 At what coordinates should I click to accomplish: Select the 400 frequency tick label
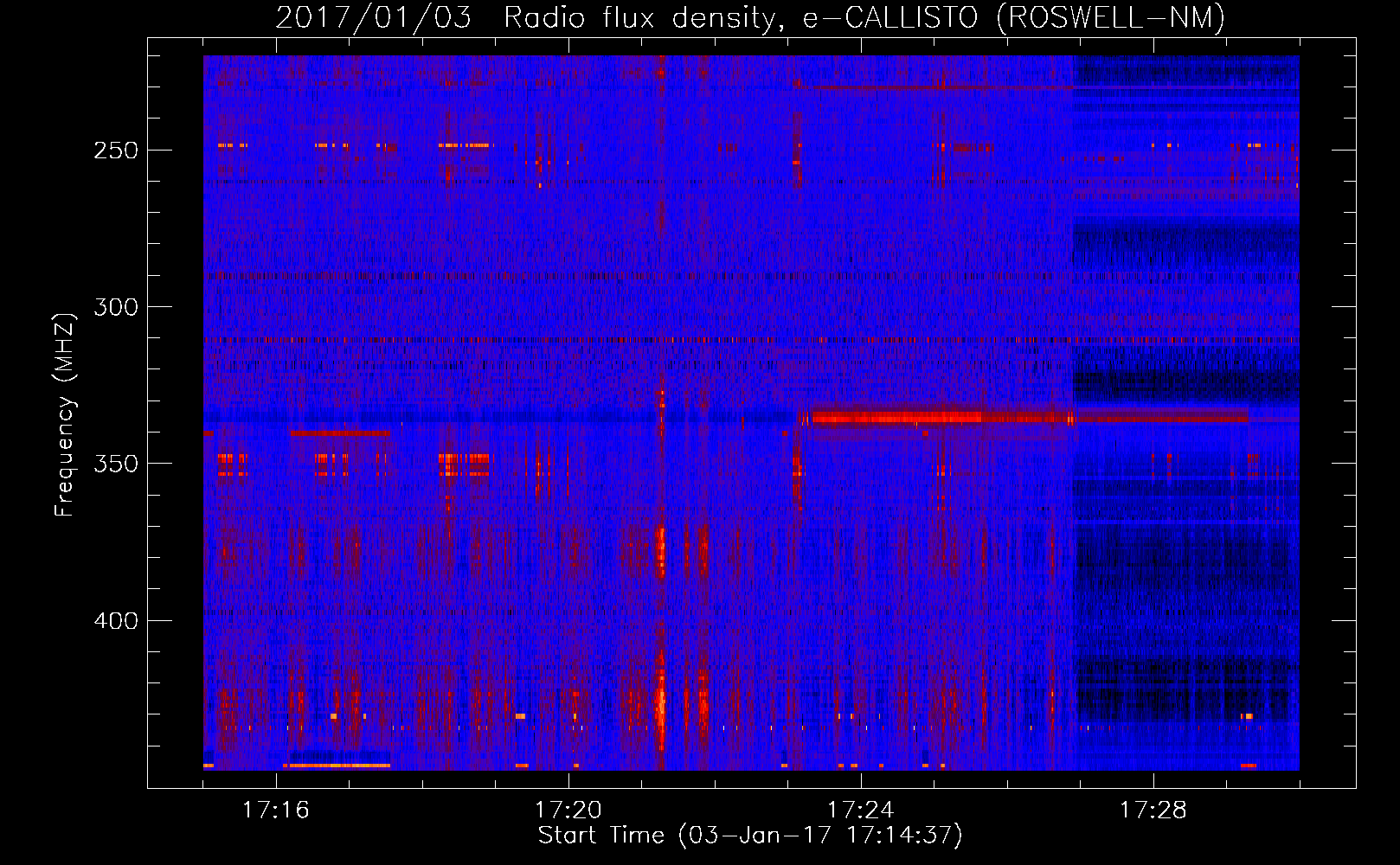click(116, 621)
